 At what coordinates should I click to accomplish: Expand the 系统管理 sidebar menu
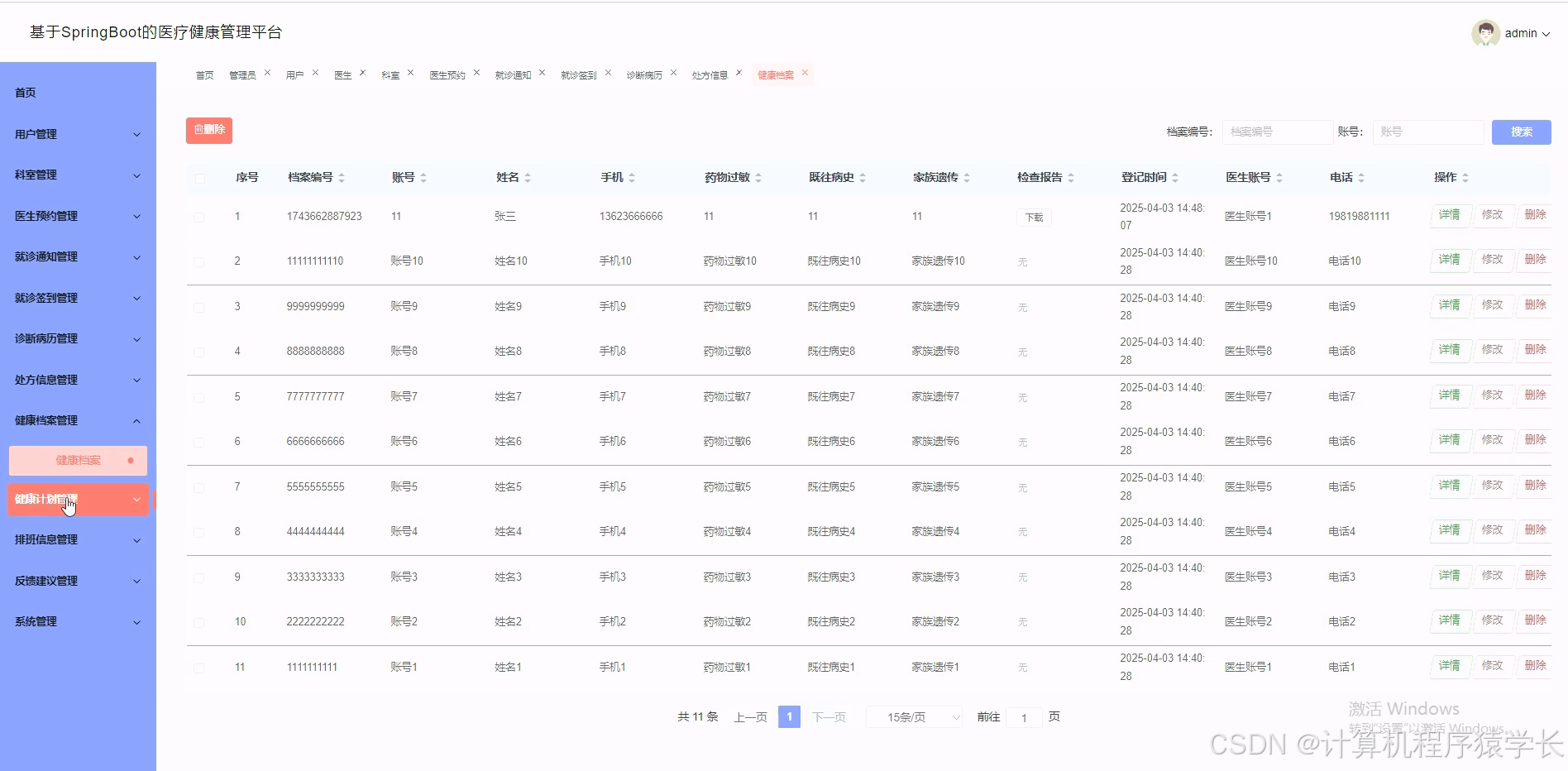point(77,621)
